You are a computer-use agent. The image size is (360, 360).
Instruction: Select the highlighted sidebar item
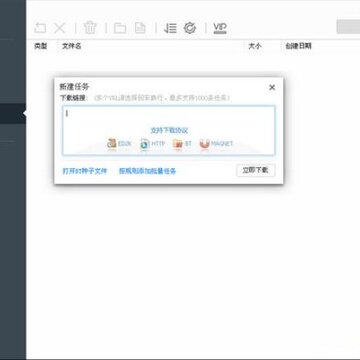point(13,114)
